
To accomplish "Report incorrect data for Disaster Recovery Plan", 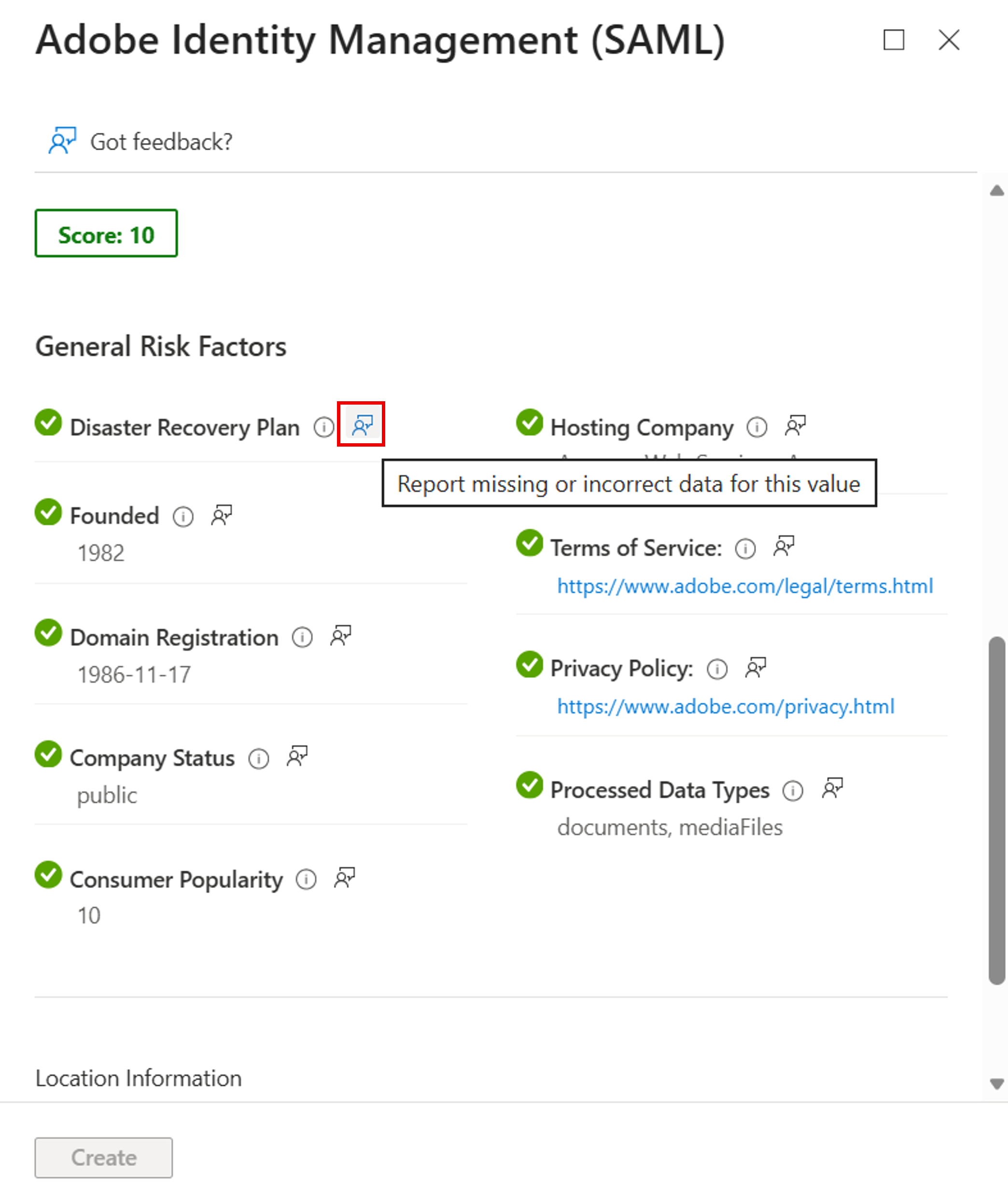I will (x=362, y=425).
